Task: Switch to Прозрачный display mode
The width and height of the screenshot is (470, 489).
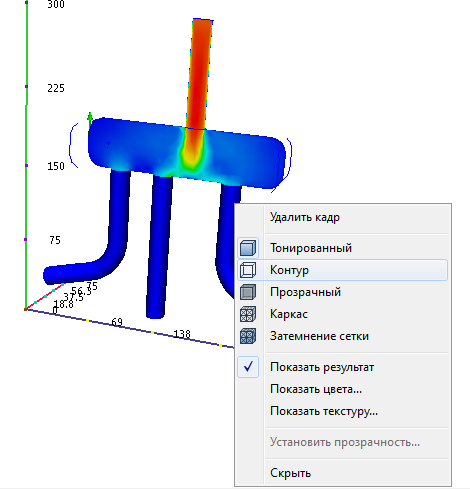Action: click(305, 292)
